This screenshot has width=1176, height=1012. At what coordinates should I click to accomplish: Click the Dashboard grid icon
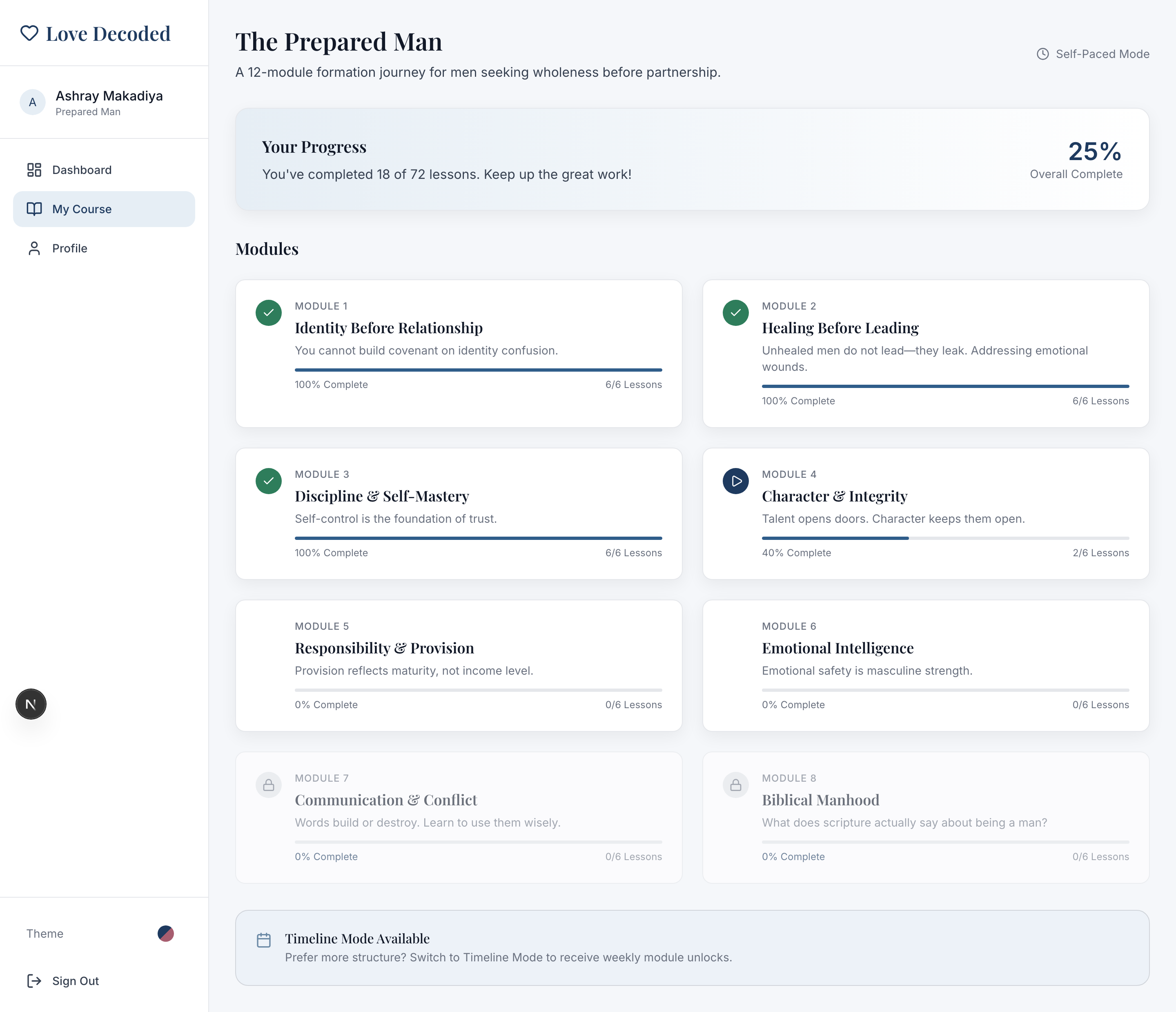coord(34,170)
